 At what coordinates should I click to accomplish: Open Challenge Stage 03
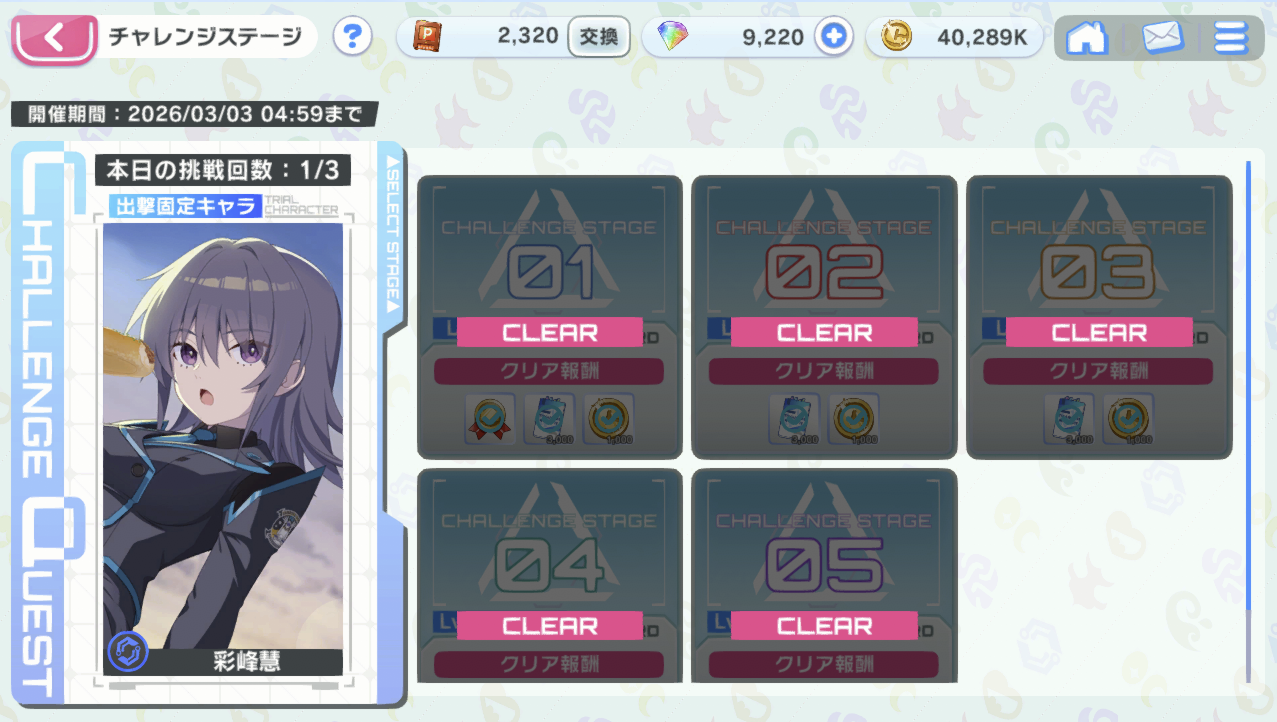1099,317
